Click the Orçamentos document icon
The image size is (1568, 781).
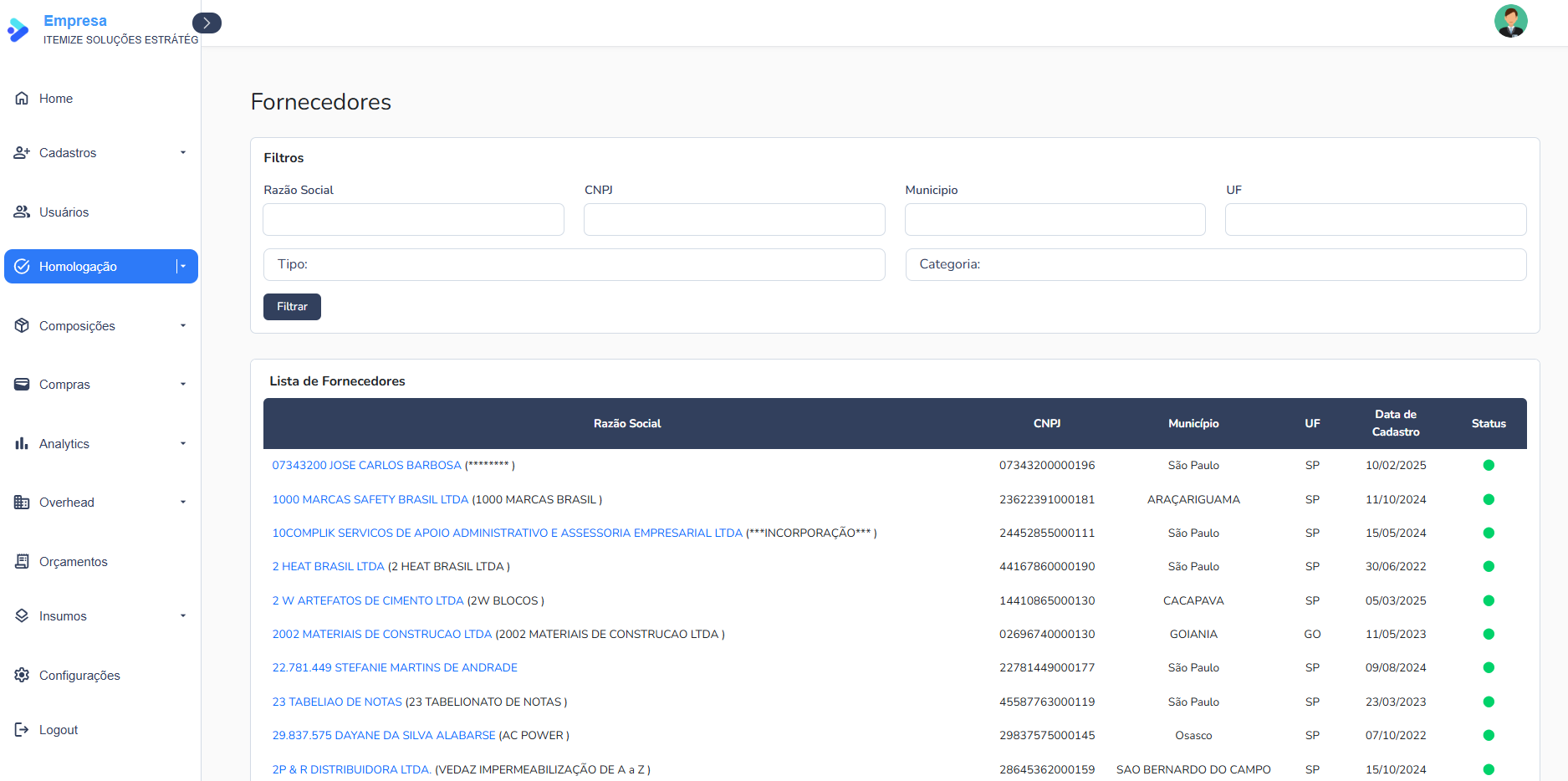pos(22,561)
